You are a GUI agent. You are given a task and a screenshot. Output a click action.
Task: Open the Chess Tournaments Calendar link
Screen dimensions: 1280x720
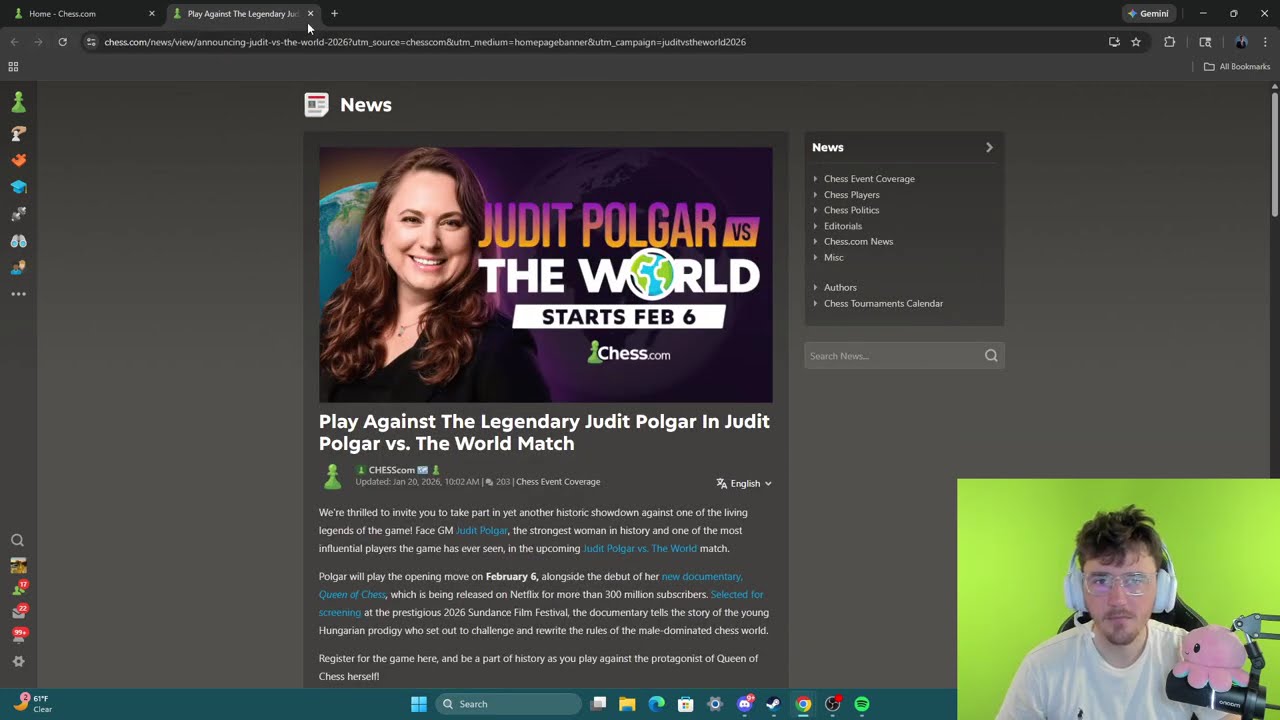point(883,303)
